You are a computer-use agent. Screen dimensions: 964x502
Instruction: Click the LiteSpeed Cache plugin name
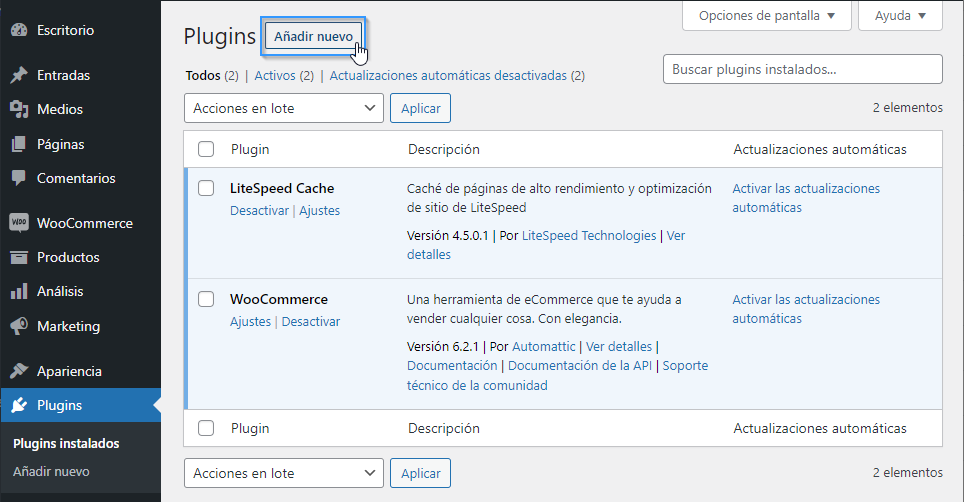pyautogui.click(x=282, y=188)
